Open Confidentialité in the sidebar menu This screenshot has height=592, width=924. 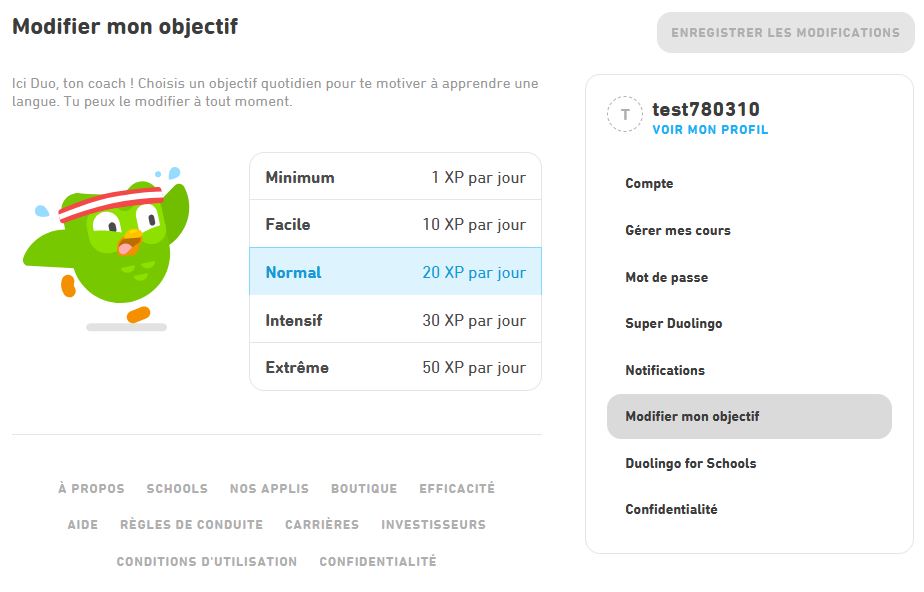click(x=671, y=509)
